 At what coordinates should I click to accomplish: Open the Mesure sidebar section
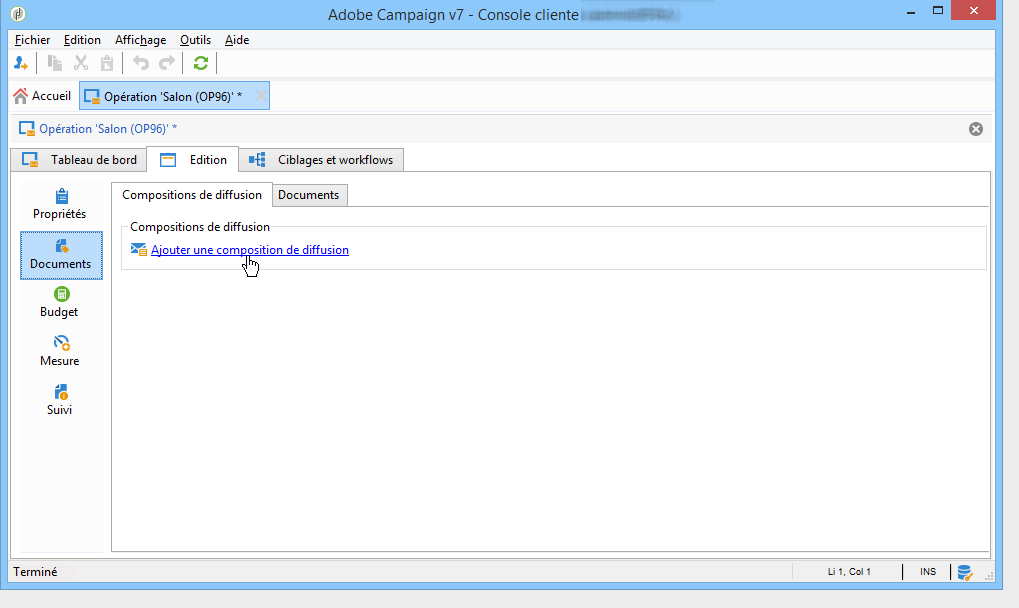pyautogui.click(x=60, y=351)
